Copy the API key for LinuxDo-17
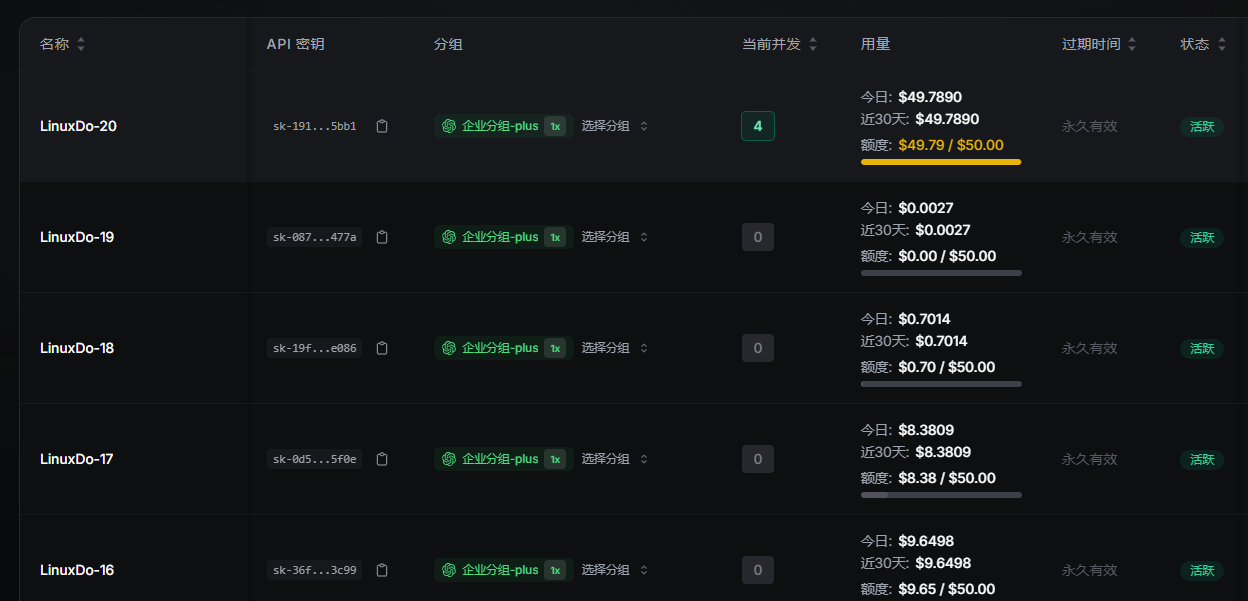This screenshot has width=1248, height=601. point(382,459)
